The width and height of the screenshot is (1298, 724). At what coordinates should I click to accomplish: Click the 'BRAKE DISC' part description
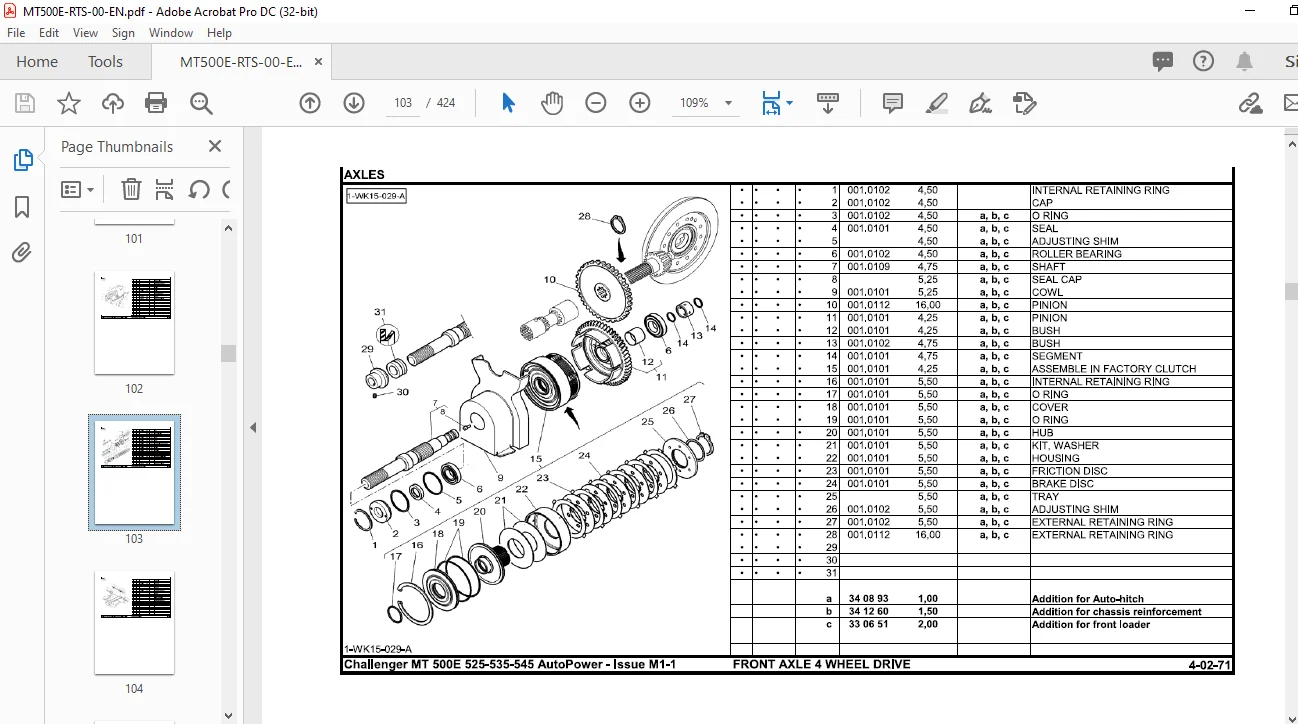tap(1062, 484)
